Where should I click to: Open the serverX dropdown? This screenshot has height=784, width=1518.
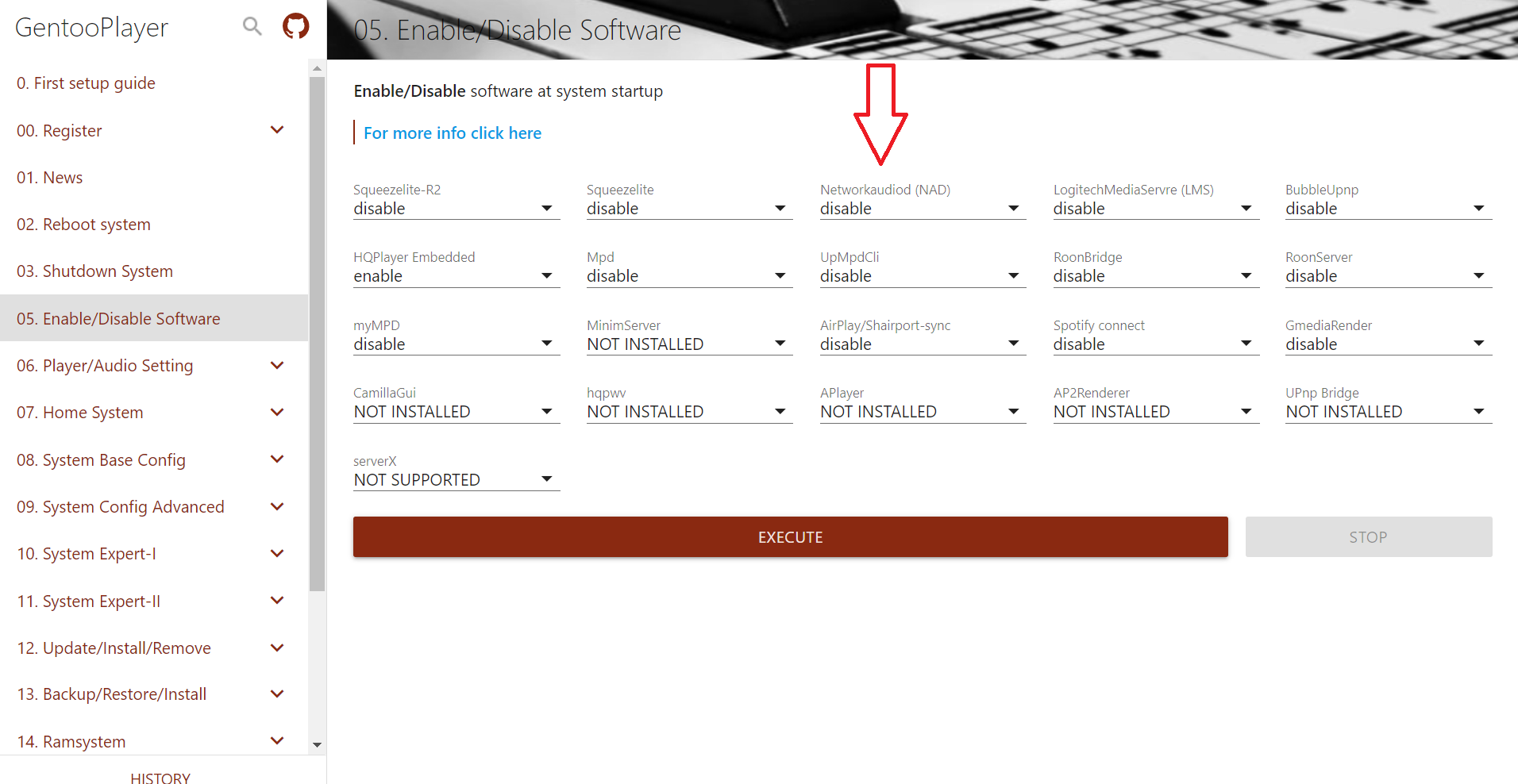457,480
